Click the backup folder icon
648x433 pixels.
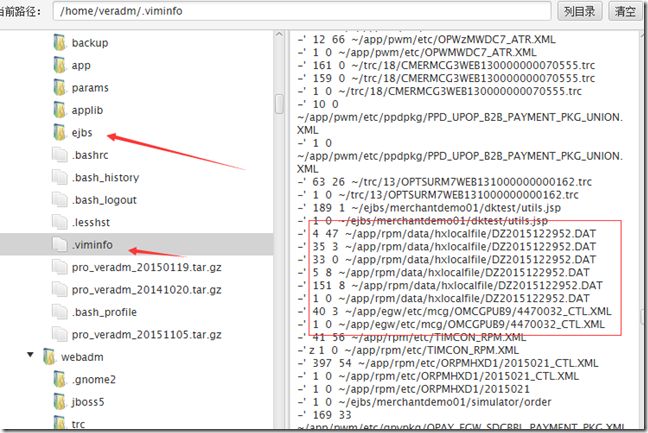60,43
